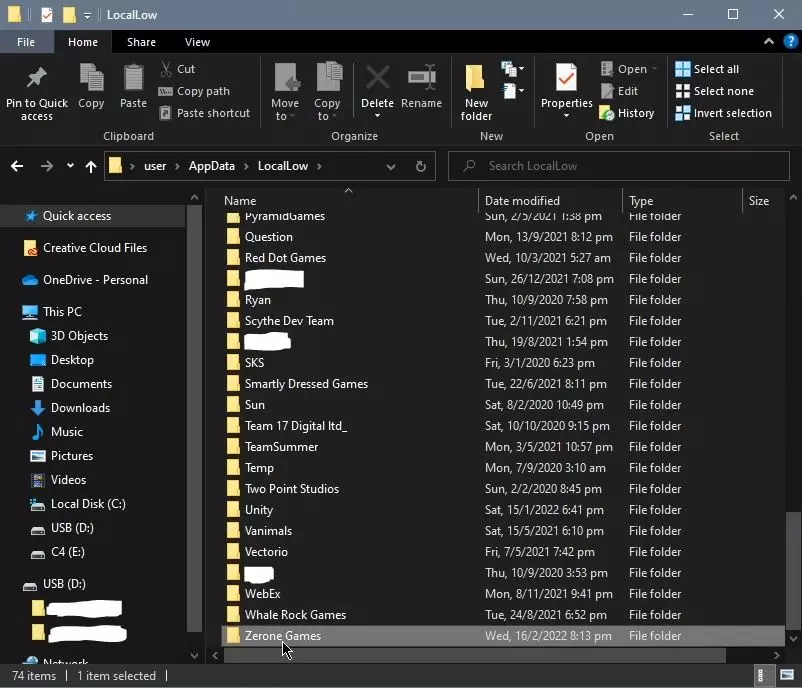Create a New folder

tap(476, 93)
